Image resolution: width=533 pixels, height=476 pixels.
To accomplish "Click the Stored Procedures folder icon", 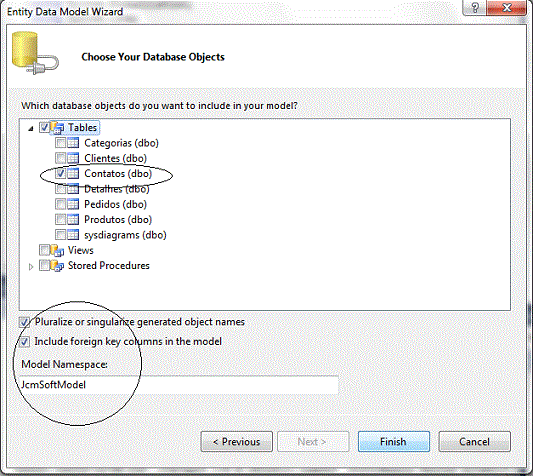I will point(57,266).
